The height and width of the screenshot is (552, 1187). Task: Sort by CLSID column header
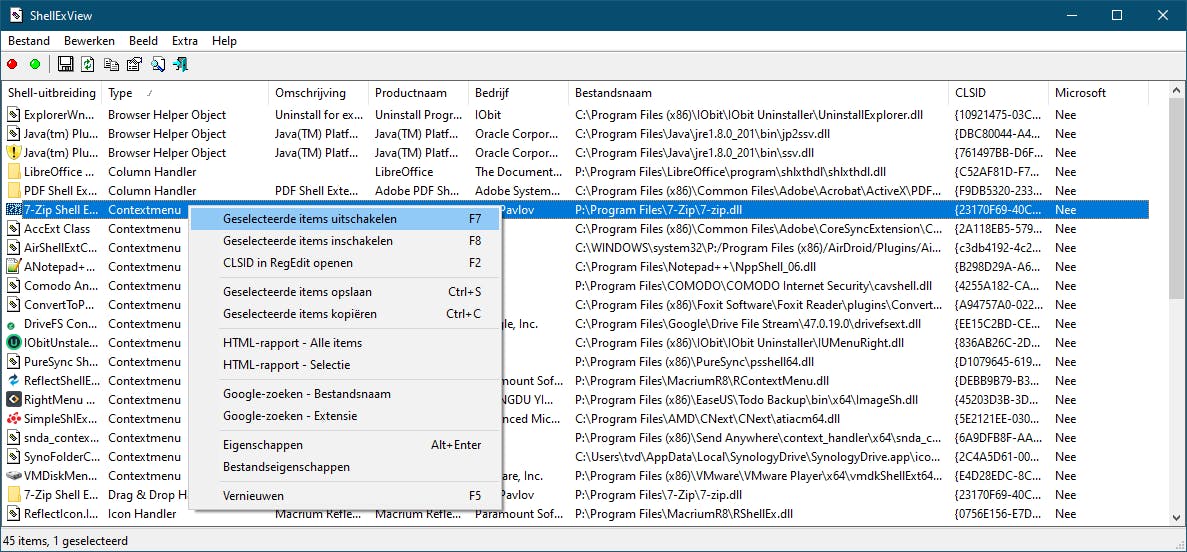point(999,93)
